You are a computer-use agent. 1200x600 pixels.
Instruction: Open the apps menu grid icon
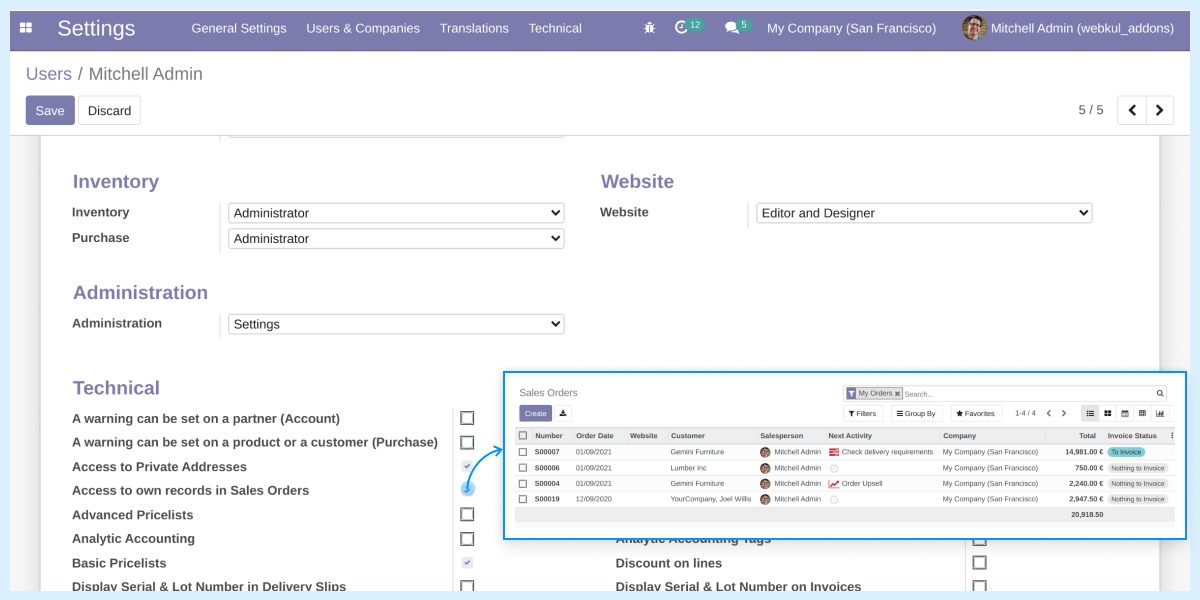(26, 28)
